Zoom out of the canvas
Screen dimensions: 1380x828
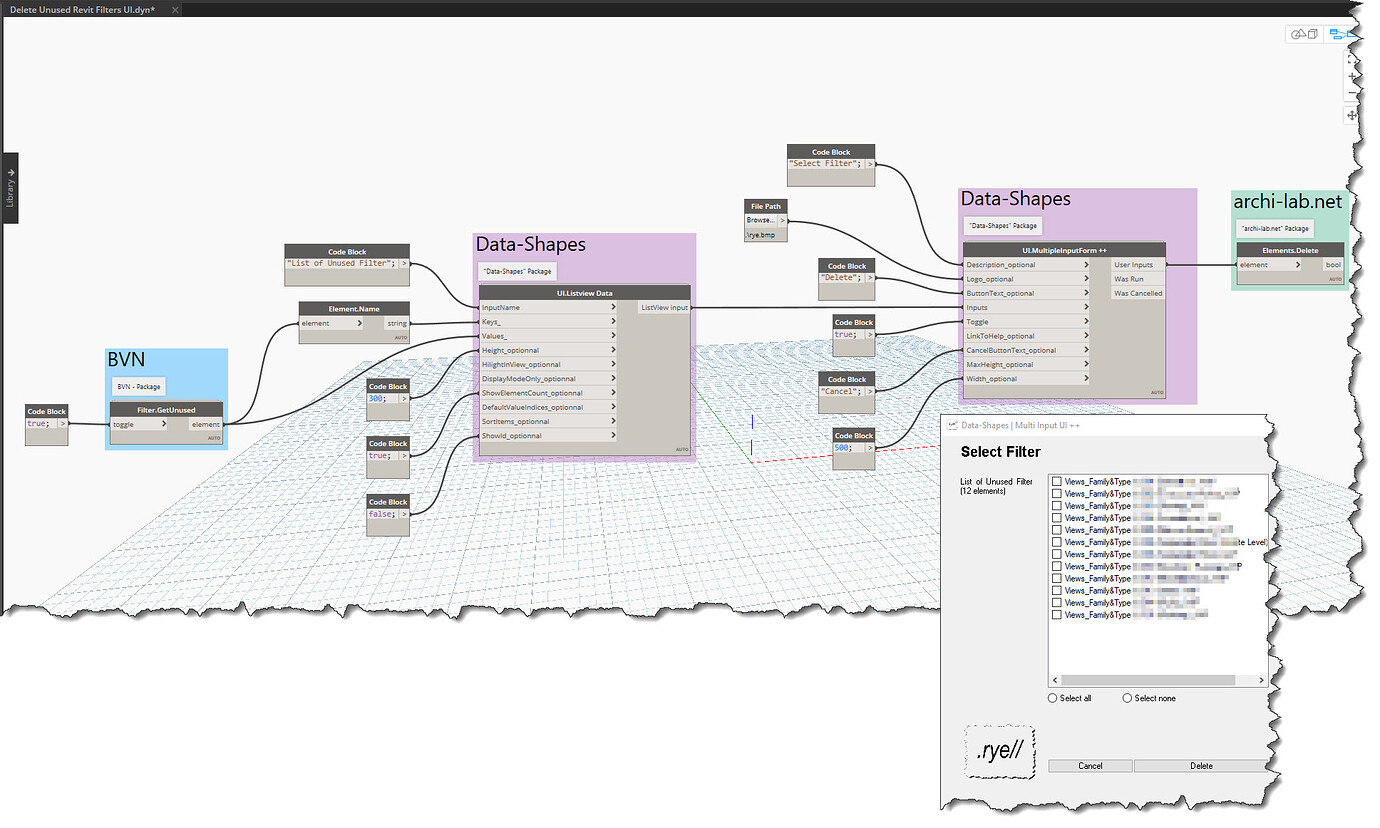click(x=1351, y=92)
